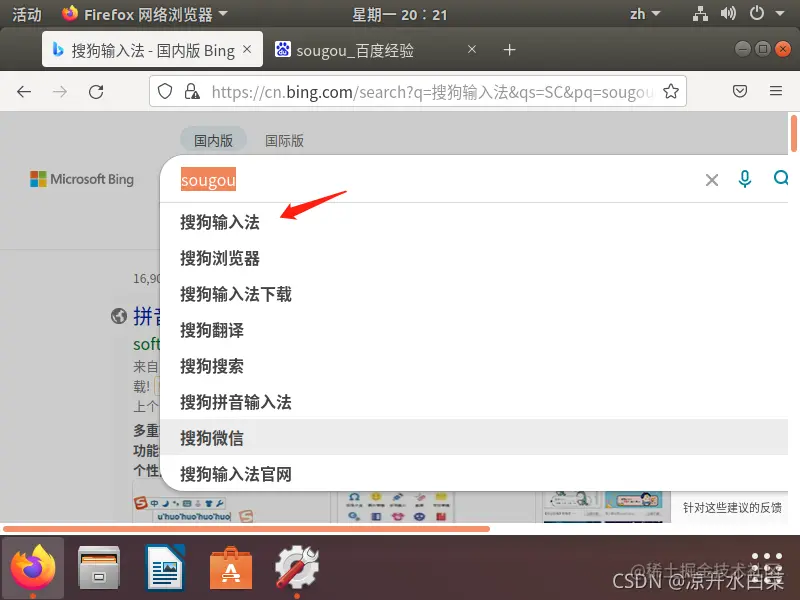Open the clock showing 星期一 20:21

[x=399, y=14]
